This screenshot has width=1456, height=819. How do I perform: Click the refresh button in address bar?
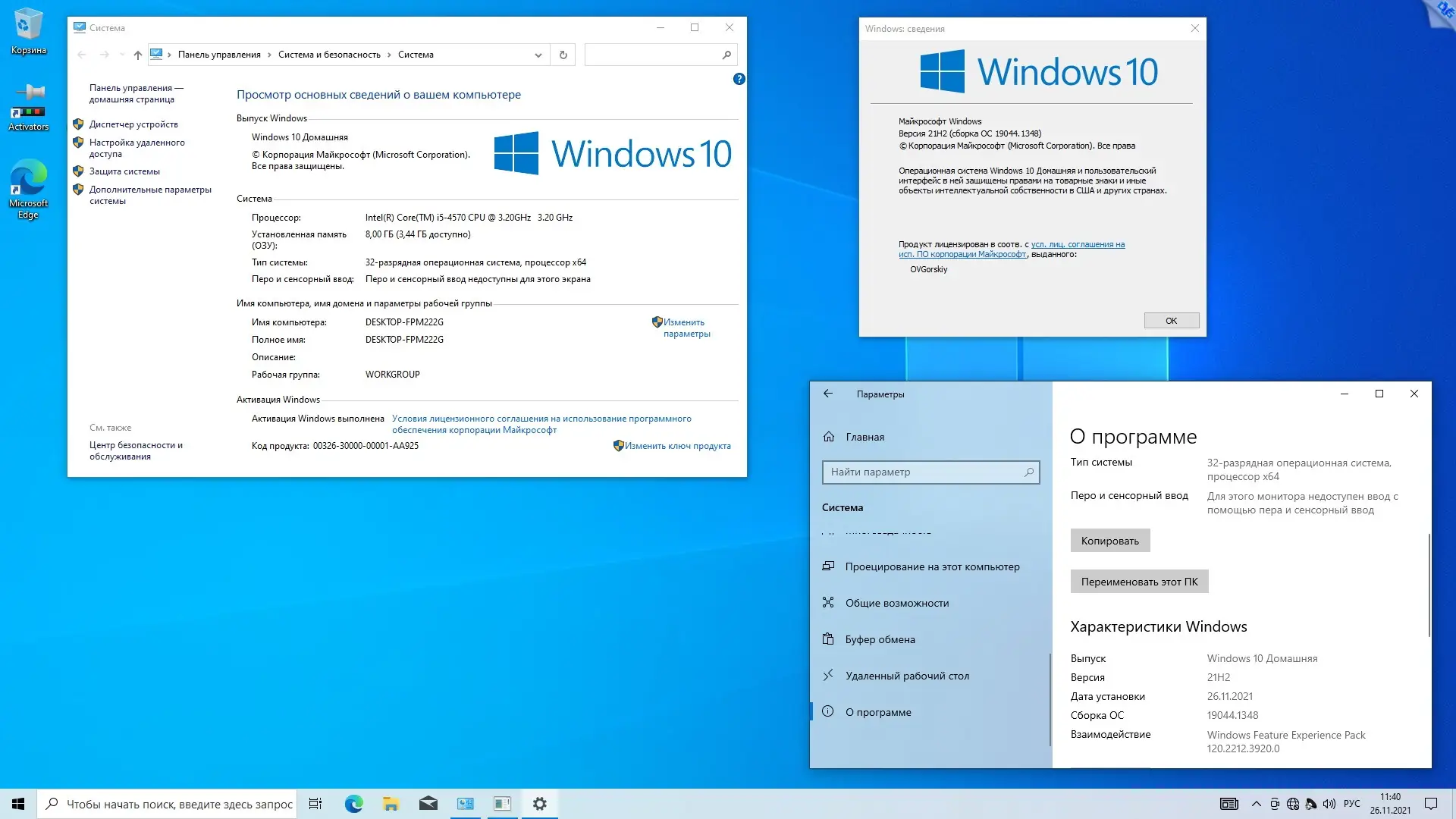point(563,55)
